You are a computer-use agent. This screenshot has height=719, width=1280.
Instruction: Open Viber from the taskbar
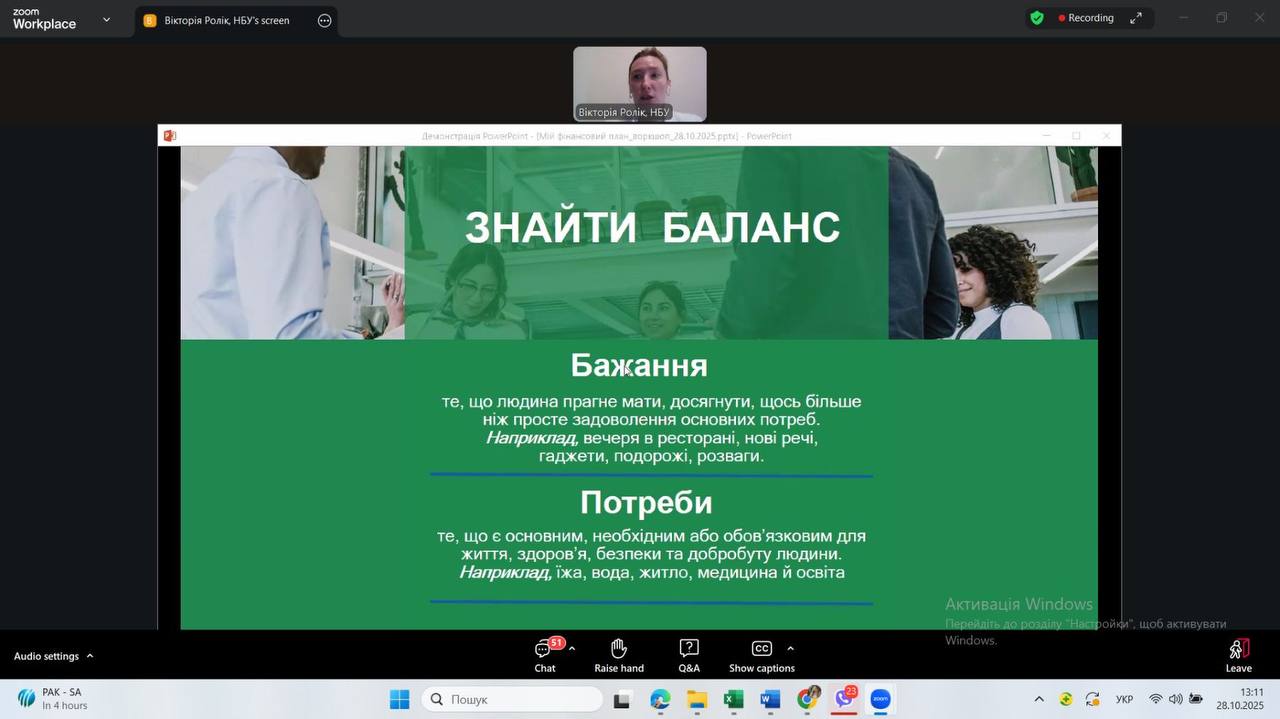844,699
